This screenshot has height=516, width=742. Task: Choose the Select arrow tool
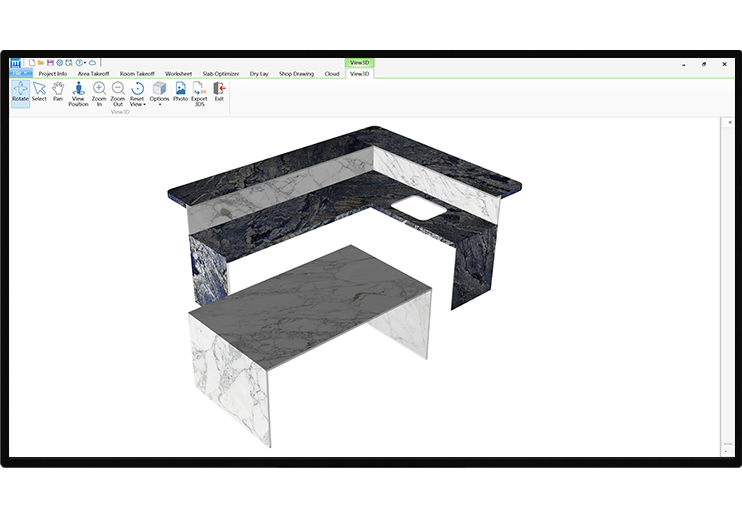39,92
